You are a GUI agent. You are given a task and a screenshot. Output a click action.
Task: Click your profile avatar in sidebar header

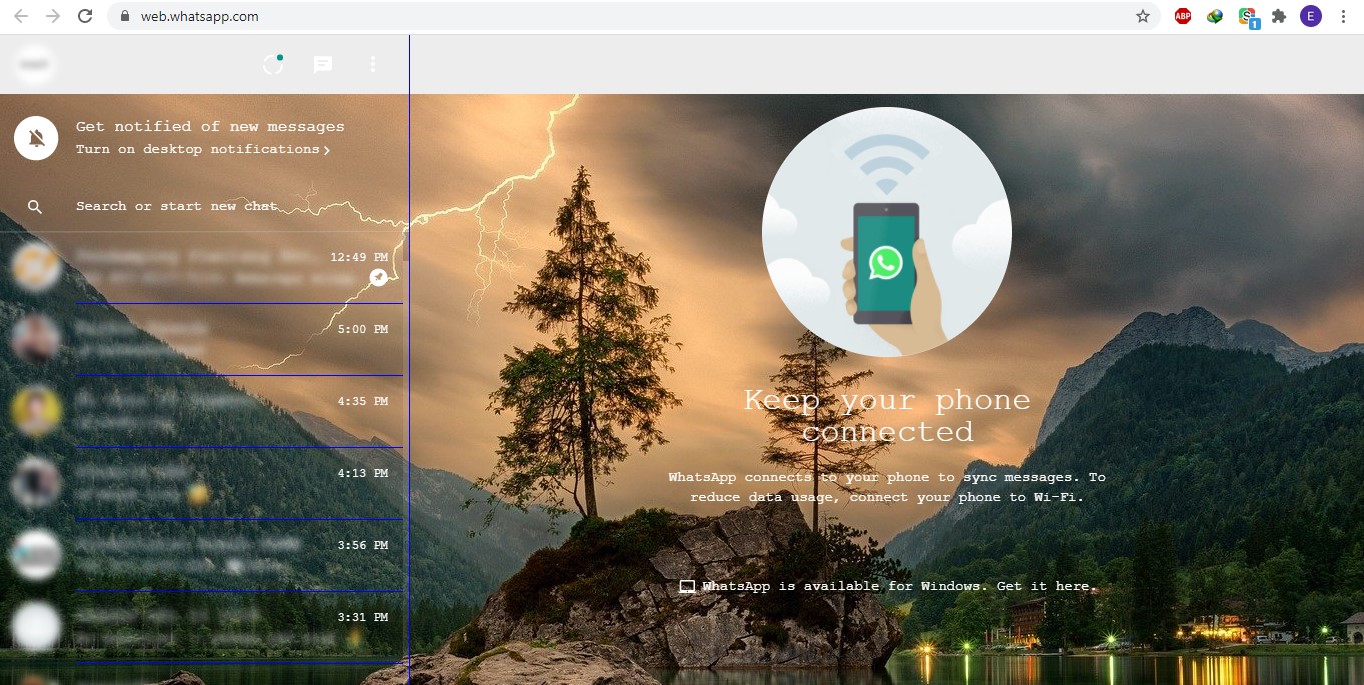[35, 65]
